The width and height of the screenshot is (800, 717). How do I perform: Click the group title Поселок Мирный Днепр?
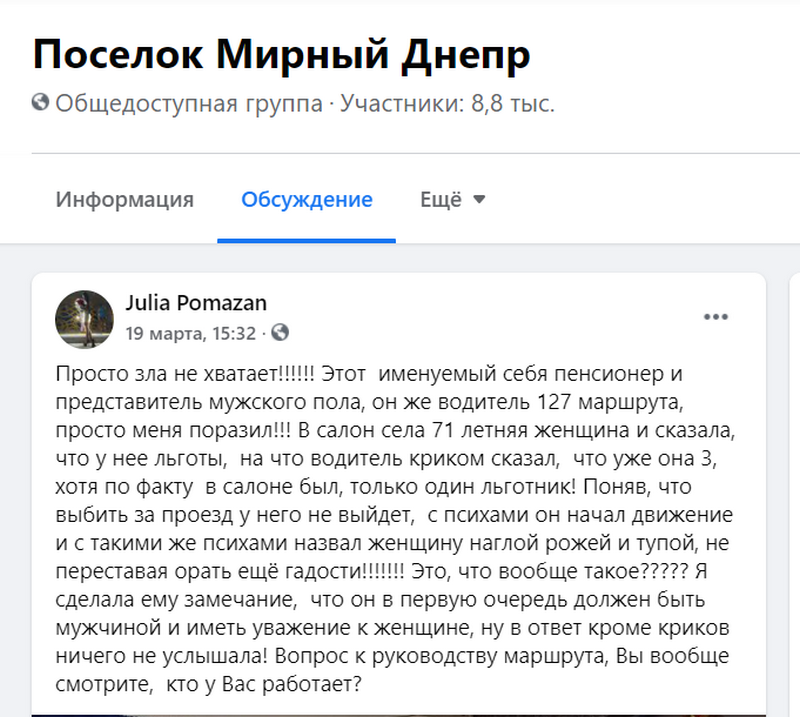point(281,54)
